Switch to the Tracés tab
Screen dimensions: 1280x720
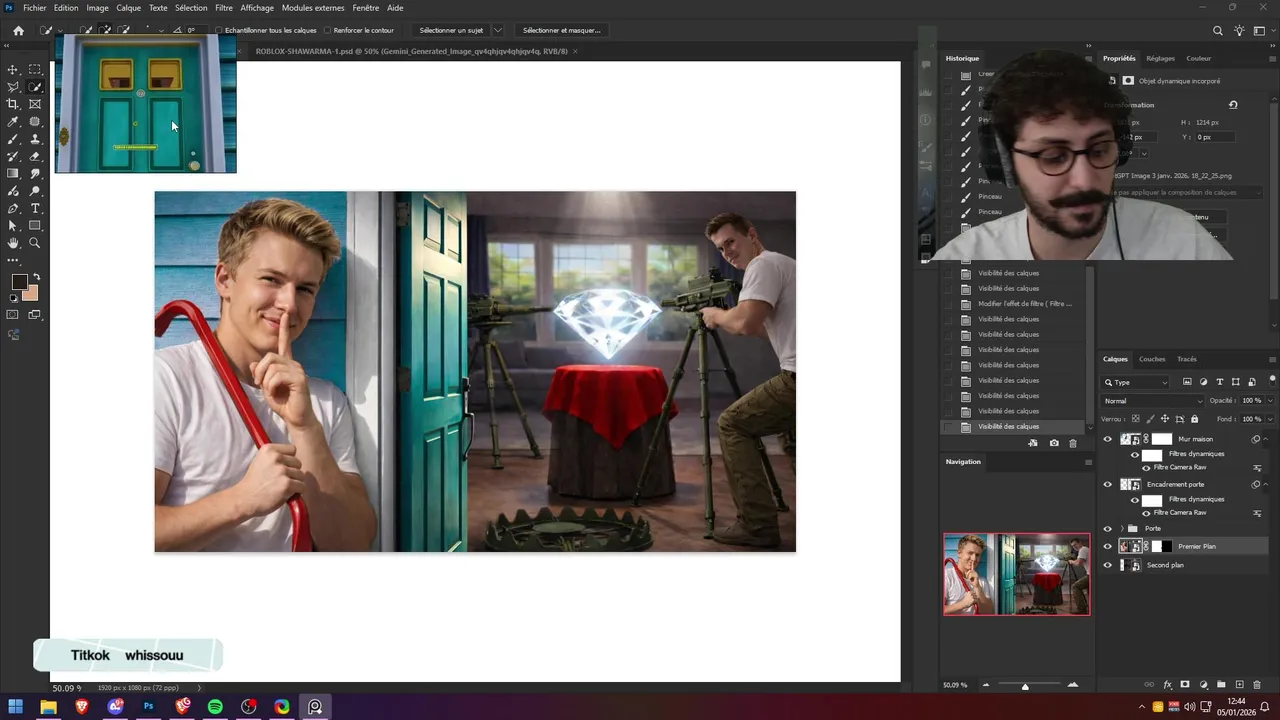pos(1187,359)
